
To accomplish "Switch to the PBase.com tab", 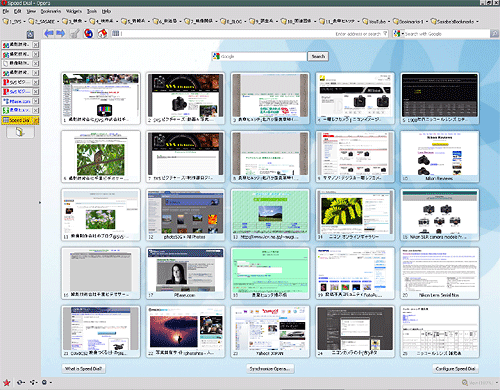I will (17, 101).
